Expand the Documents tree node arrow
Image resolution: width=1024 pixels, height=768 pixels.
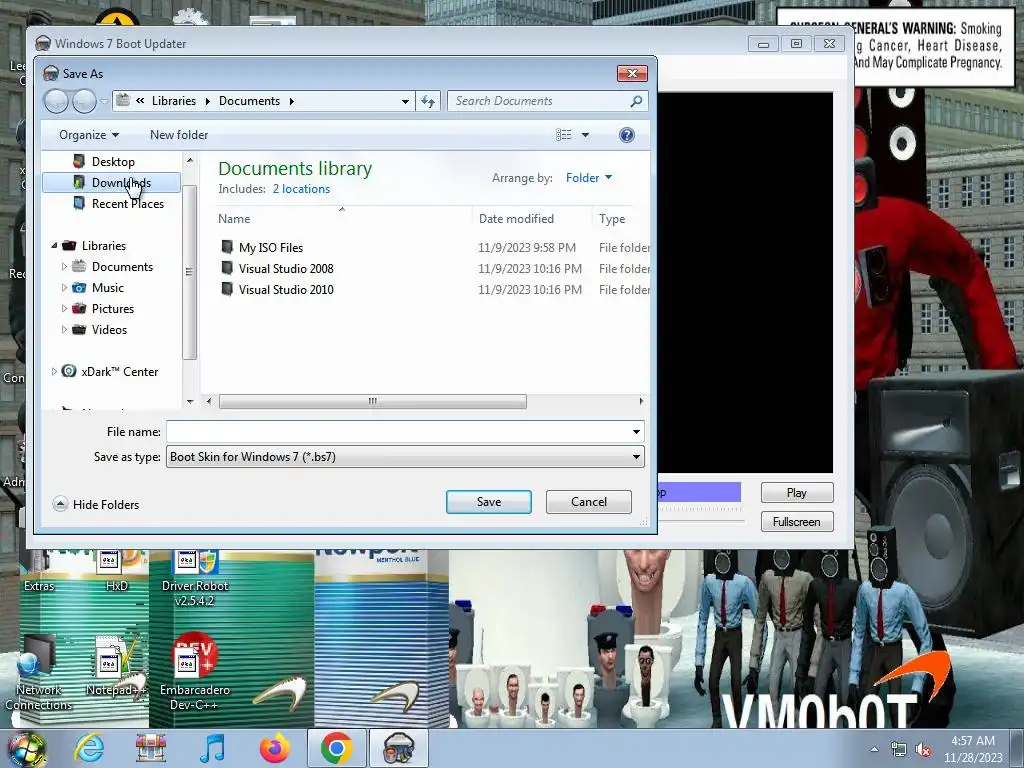[x=64, y=266]
